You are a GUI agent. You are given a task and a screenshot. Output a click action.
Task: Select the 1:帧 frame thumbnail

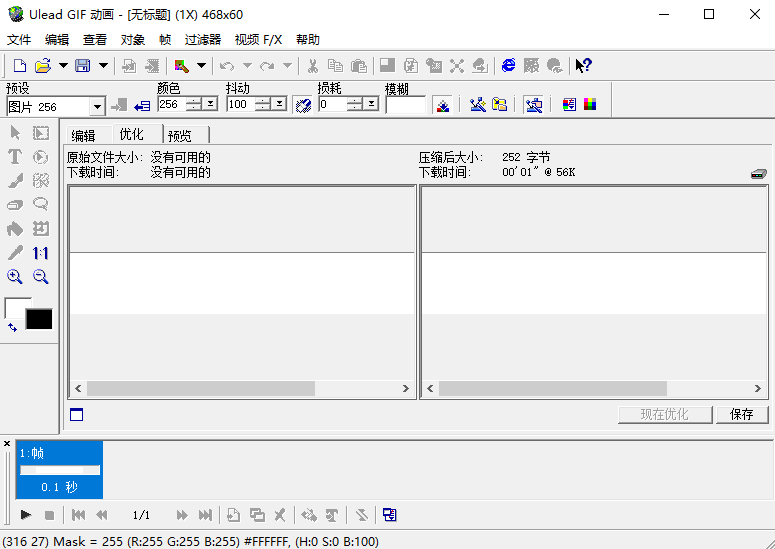pyautogui.click(x=60, y=470)
